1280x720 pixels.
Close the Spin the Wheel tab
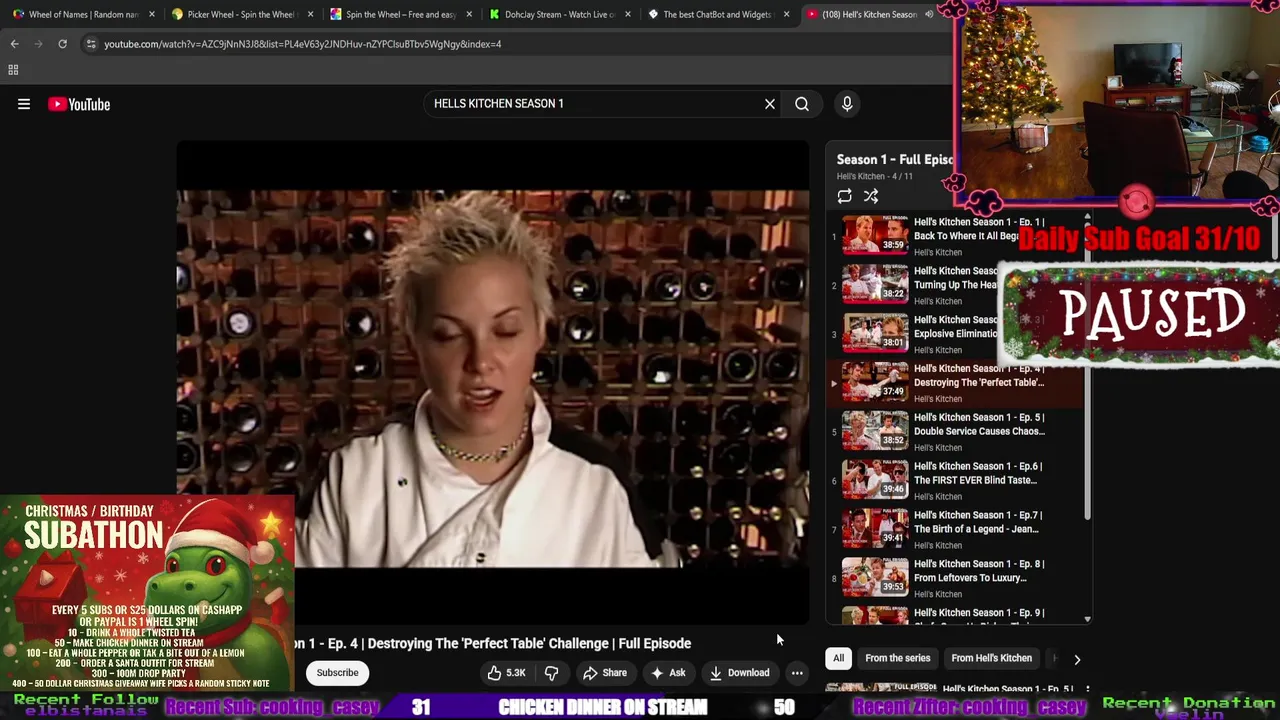coord(469,15)
